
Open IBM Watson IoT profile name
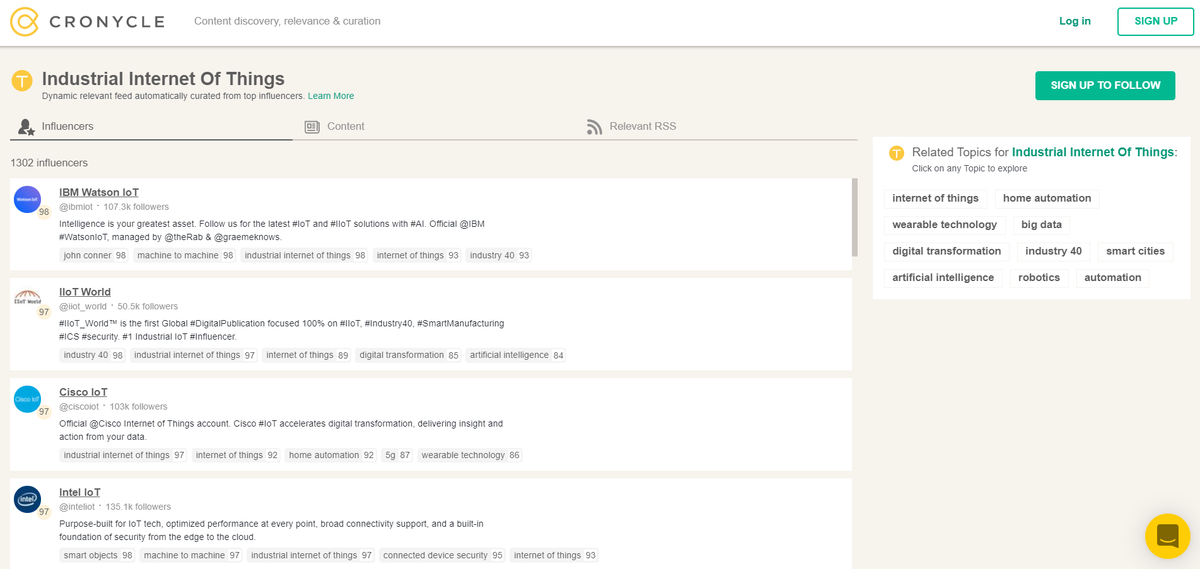coord(99,192)
